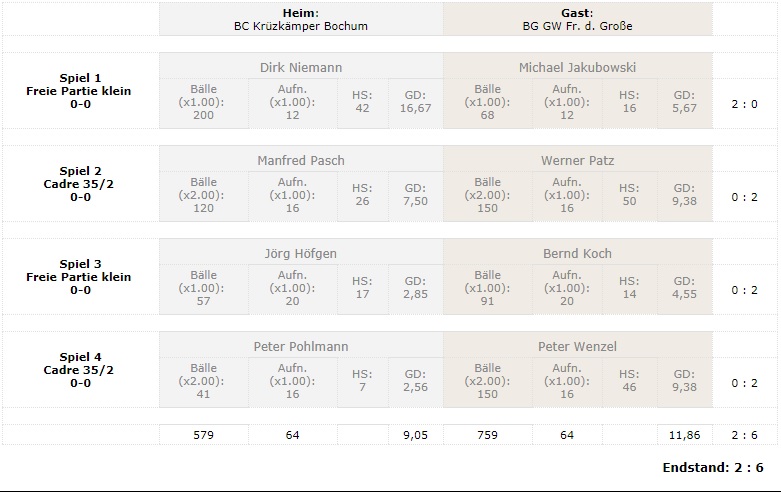Image resolution: width=781 pixels, height=492 pixels.
Task: Click the Spiel 4 Cadre 35/2 label
Action: pyautogui.click(x=79, y=370)
